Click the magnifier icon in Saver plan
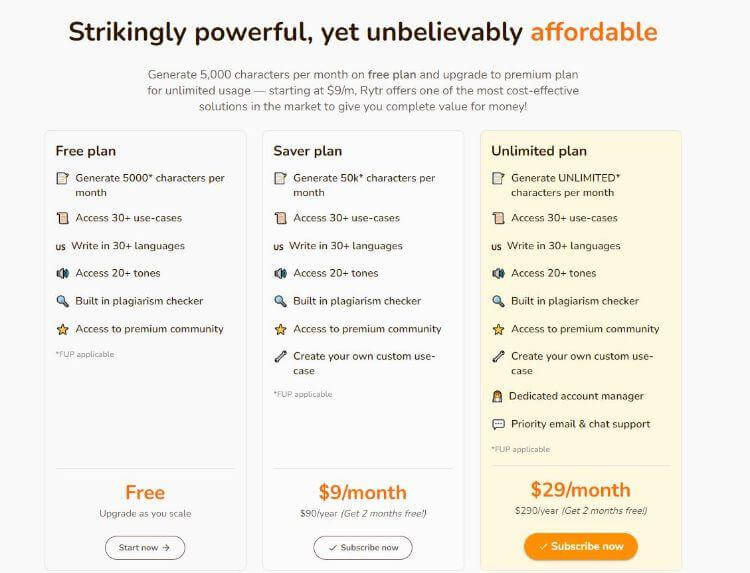 (280, 301)
